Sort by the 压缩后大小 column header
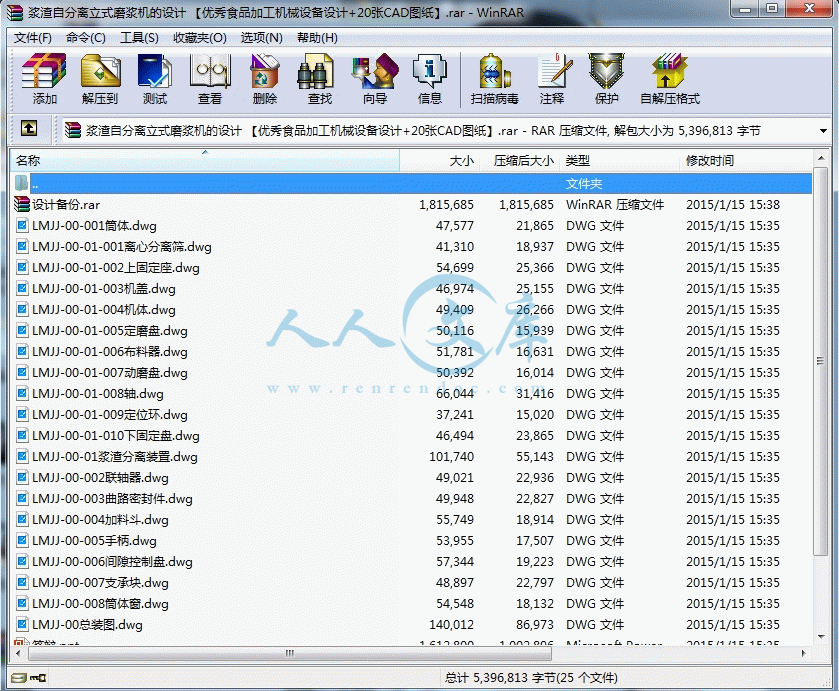 [x=519, y=161]
